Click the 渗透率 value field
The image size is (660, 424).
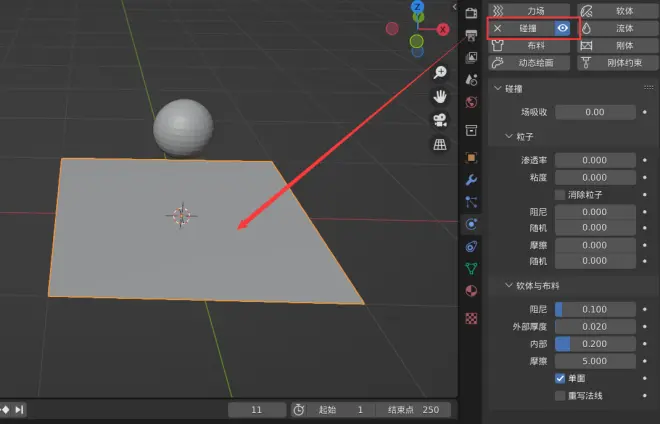tap(595, 160)
